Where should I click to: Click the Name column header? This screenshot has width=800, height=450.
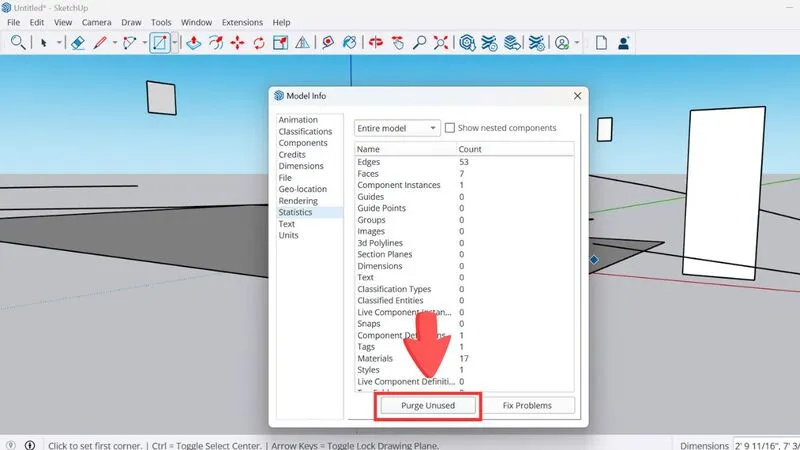(405, 149)
